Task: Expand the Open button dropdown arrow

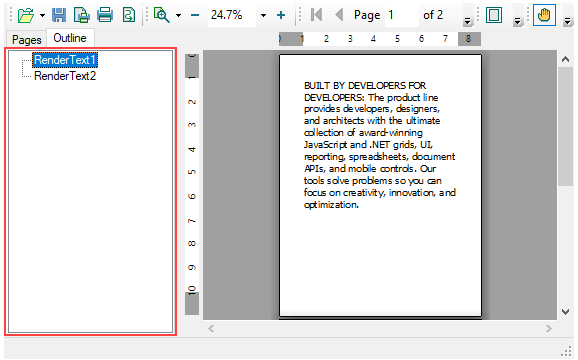Action: tap(42, 15)
